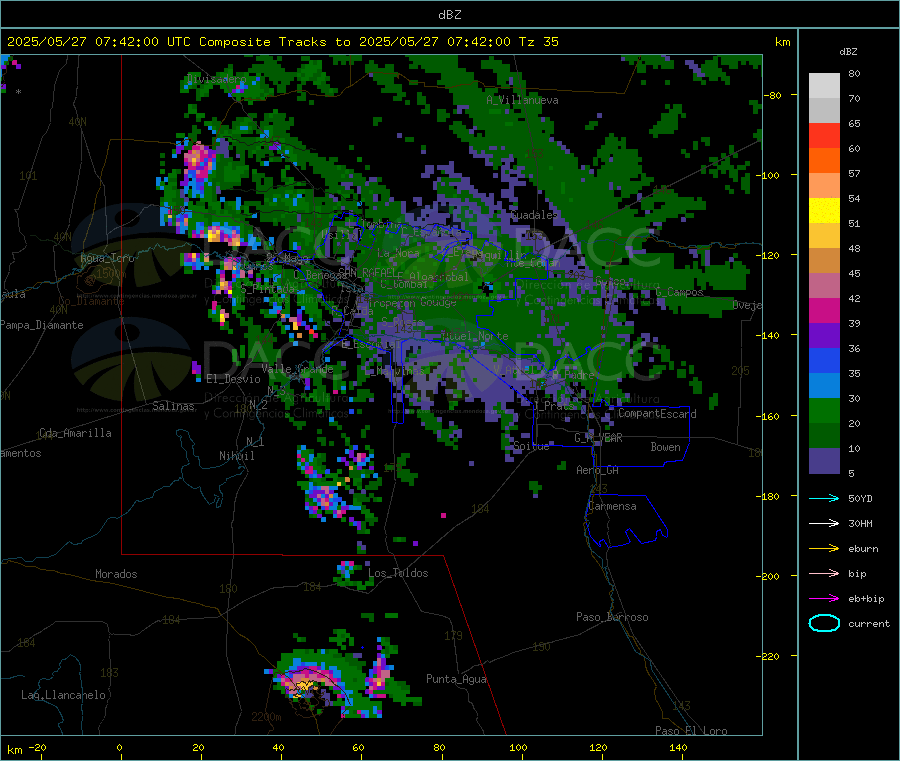
Task: Click the Pampa_Diamante map label
Action: coord(41,325)
